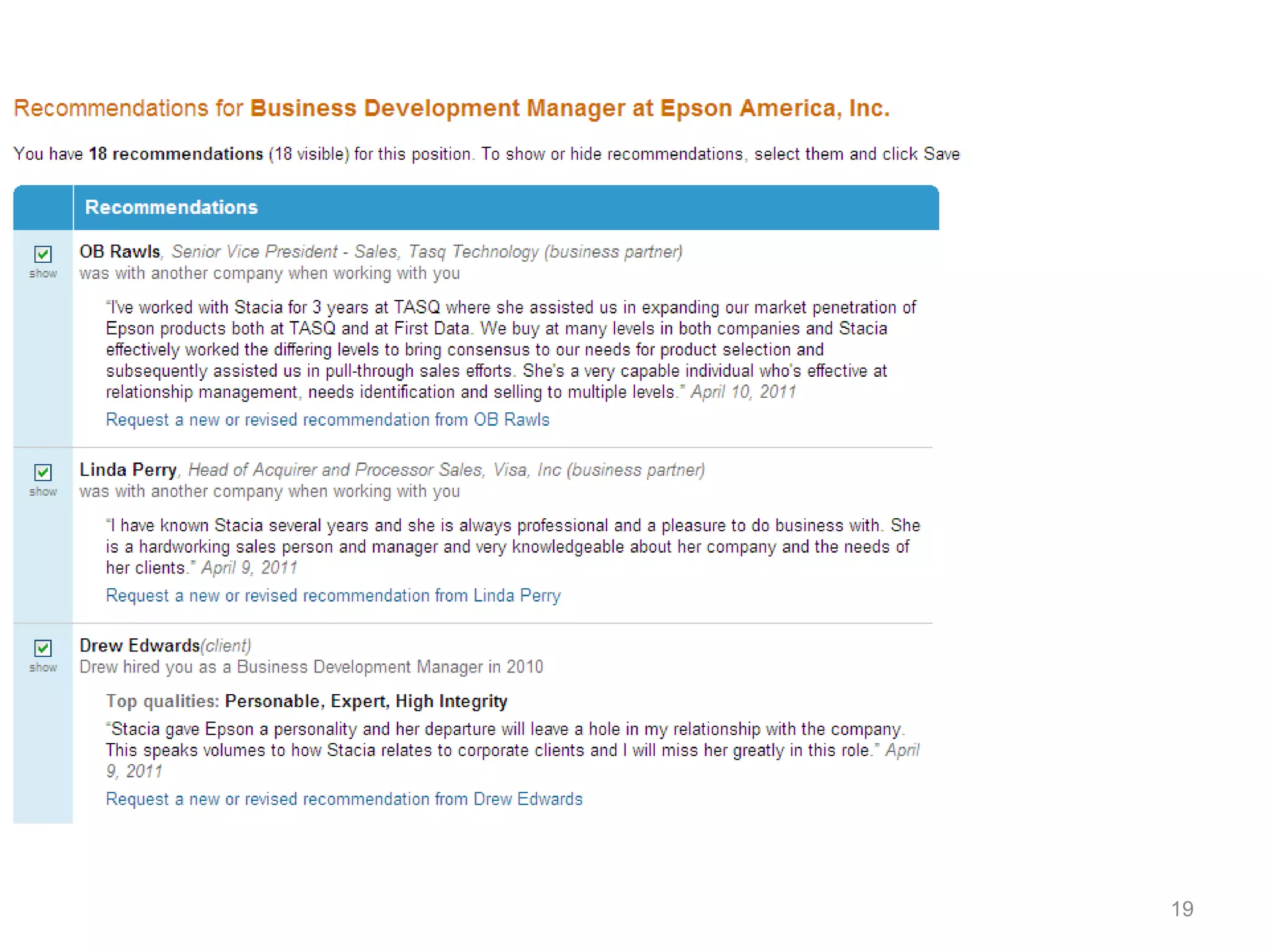Click the Top qualities line for Drew Edwards
Screen dimensions: 1270x952
tap(306, 701)
